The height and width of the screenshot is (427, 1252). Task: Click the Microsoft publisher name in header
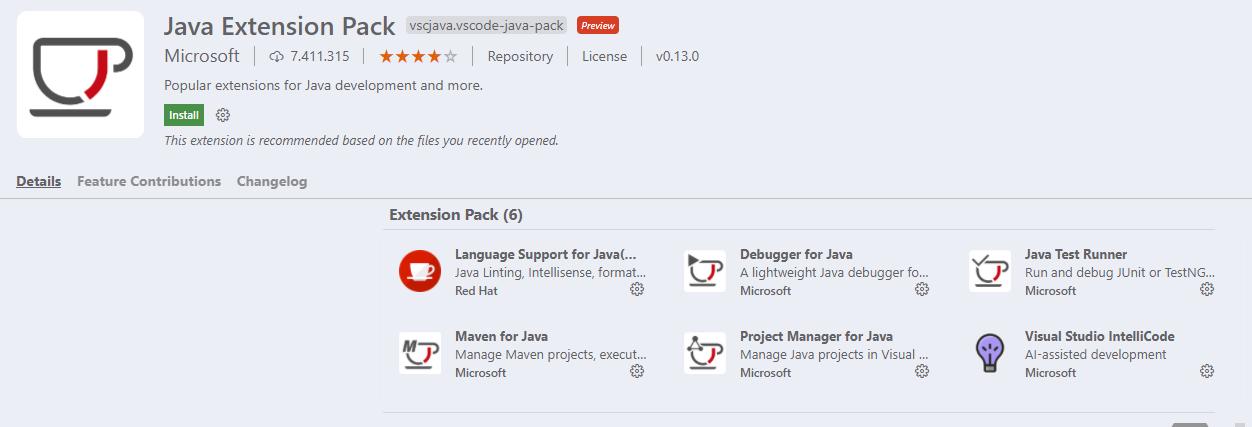tap(202, 56)
